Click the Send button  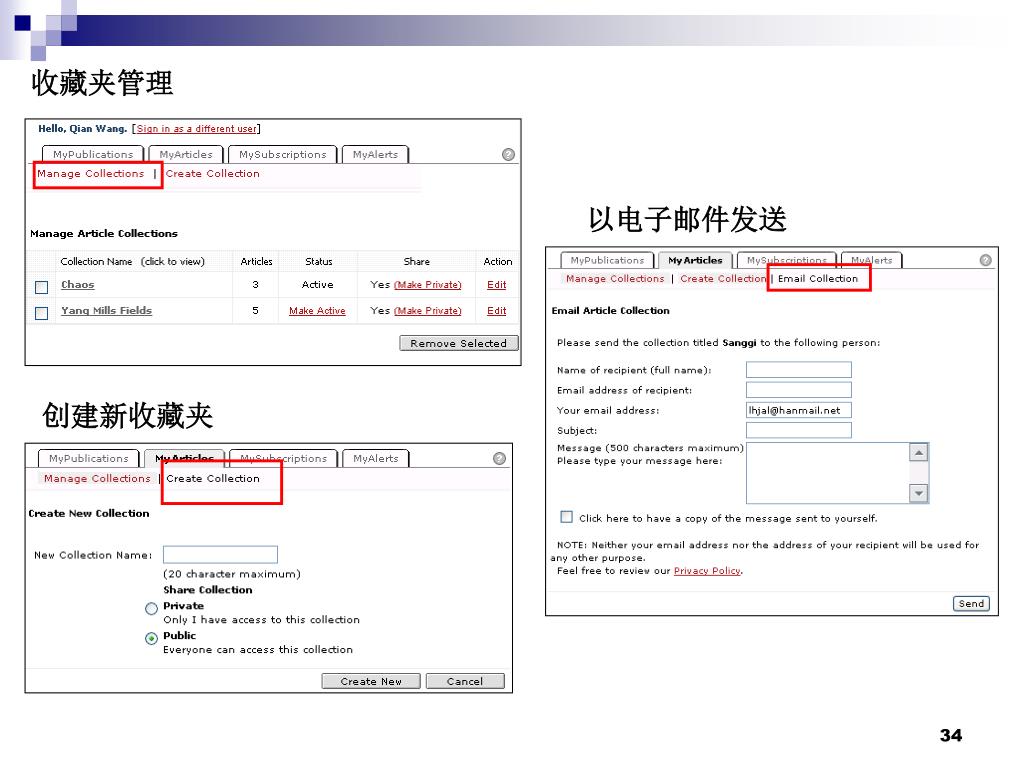click(x=971, y=603)
